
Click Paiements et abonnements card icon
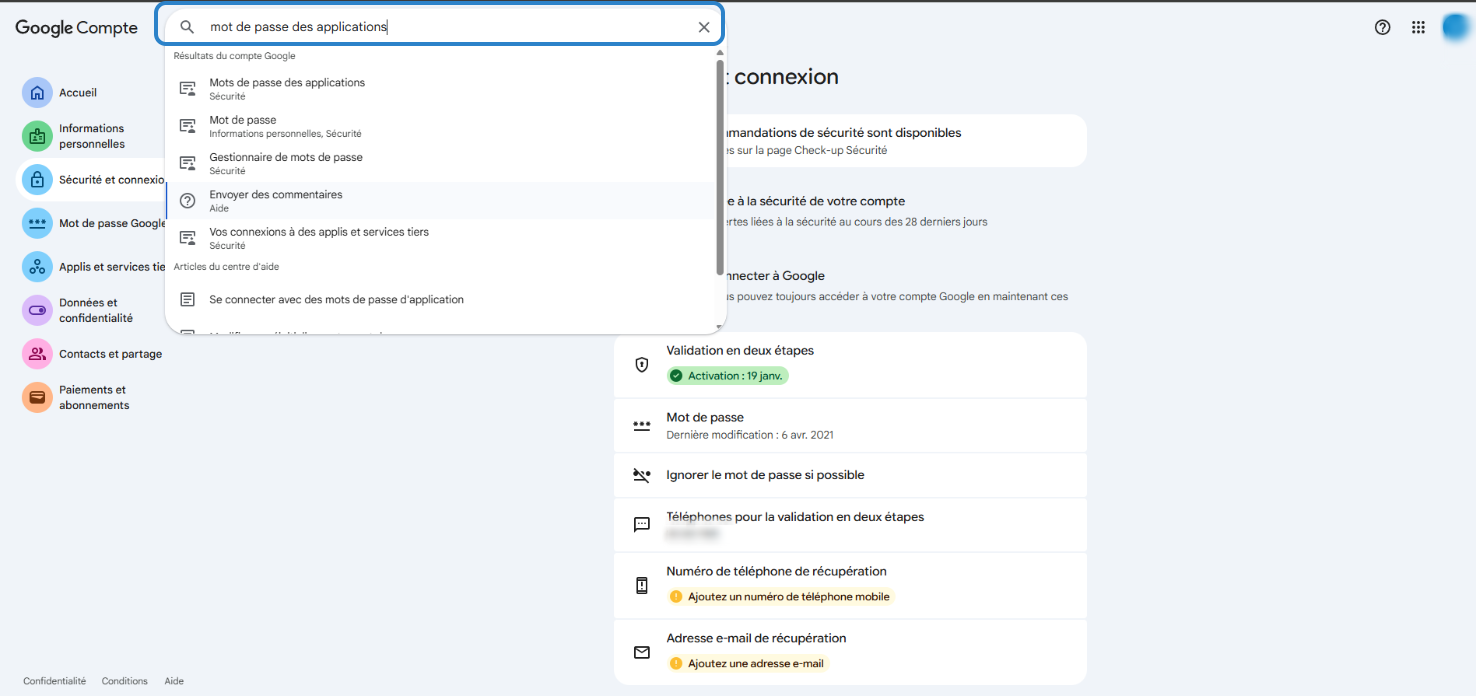tap(37, 397)
